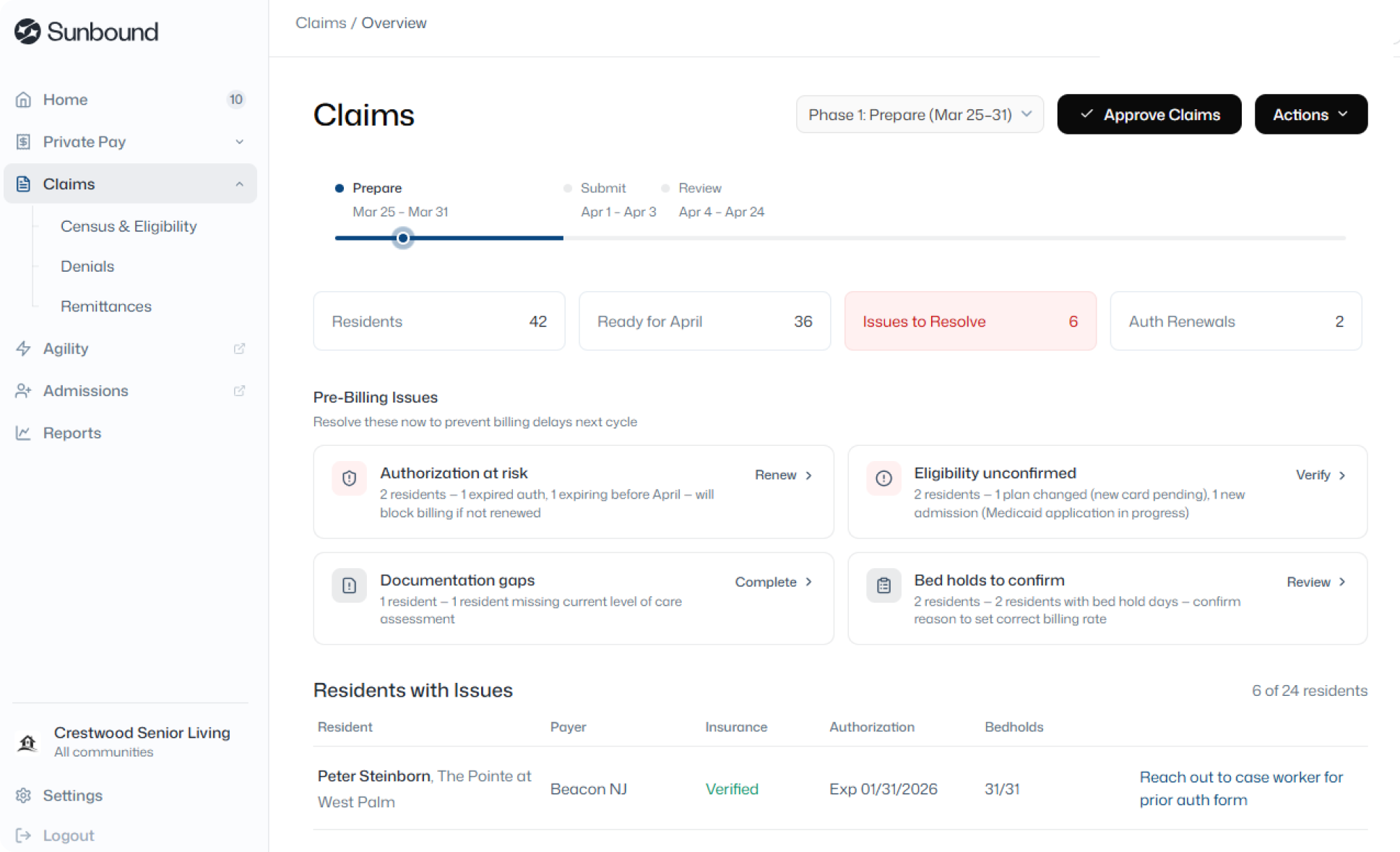Open the Actions dropdown menu

(1310, 113)
